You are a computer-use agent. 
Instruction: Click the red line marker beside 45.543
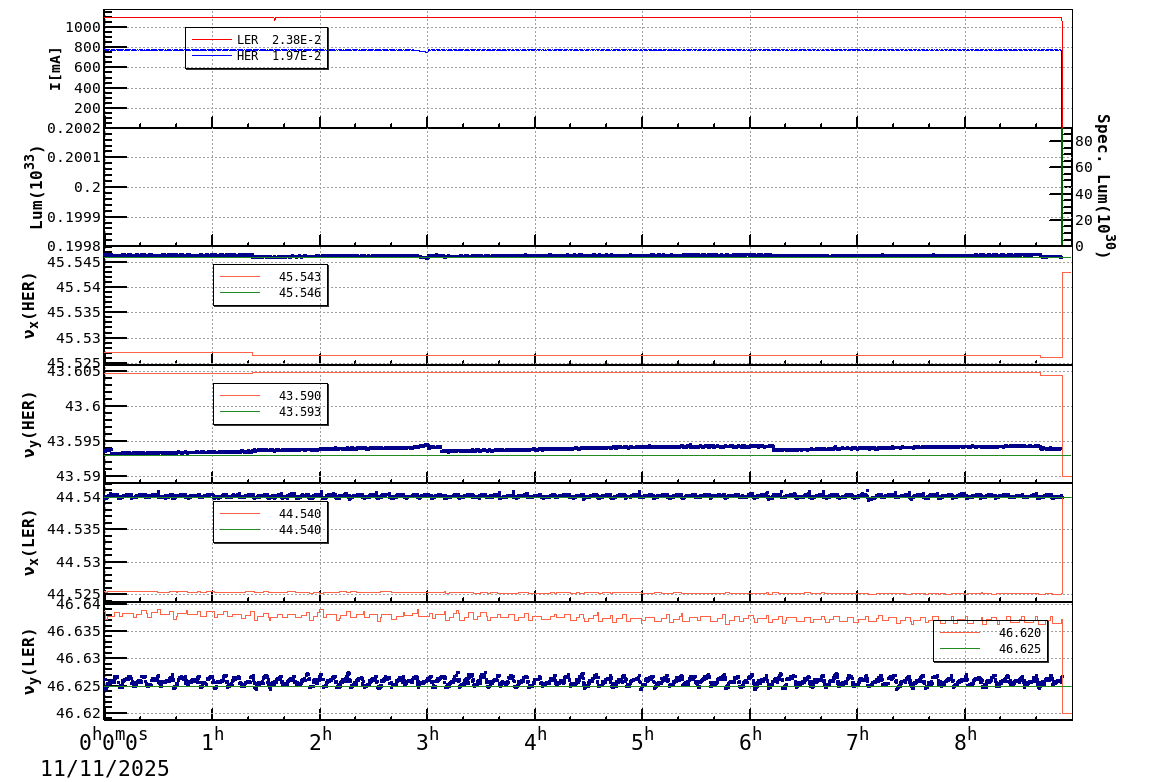point(240,276)
